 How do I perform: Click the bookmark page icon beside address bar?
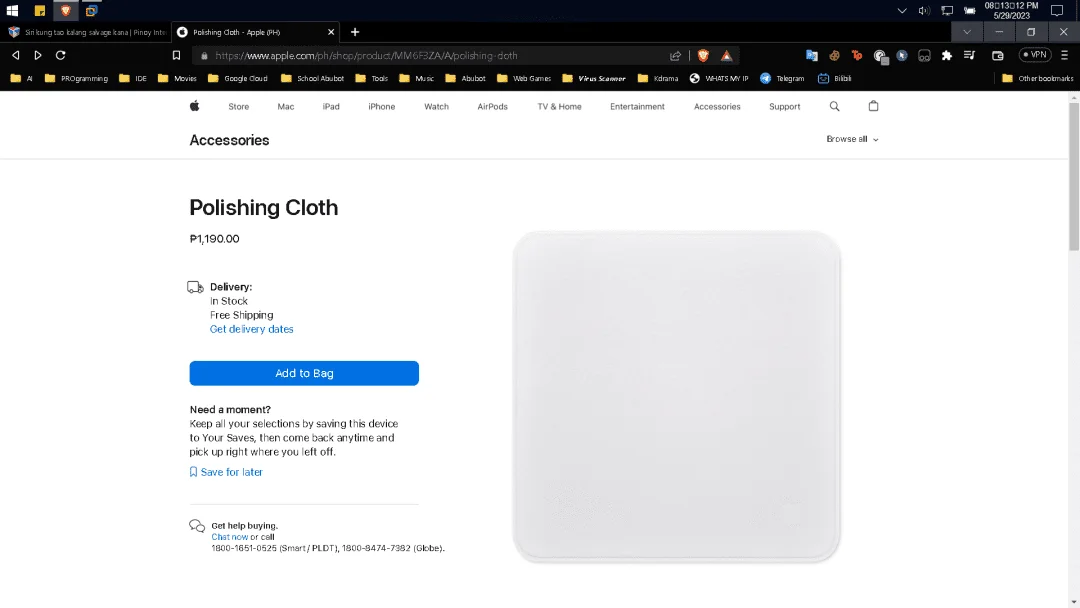pos(176,55)
